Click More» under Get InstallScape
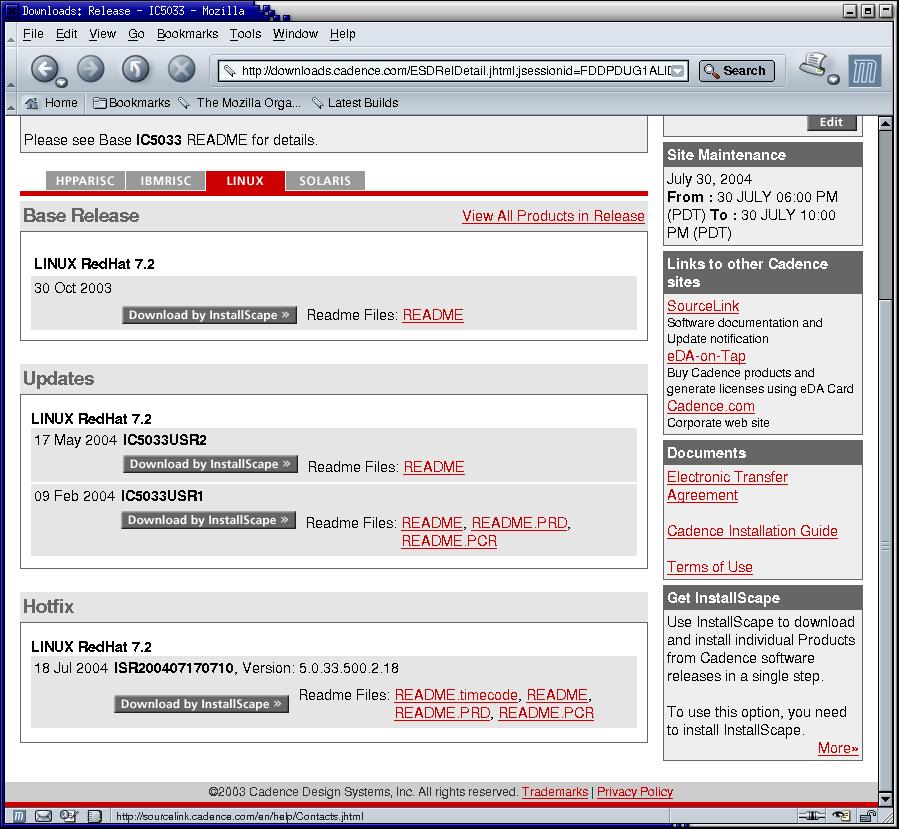This screenshot has height=829, width=899. click(838, 748)
